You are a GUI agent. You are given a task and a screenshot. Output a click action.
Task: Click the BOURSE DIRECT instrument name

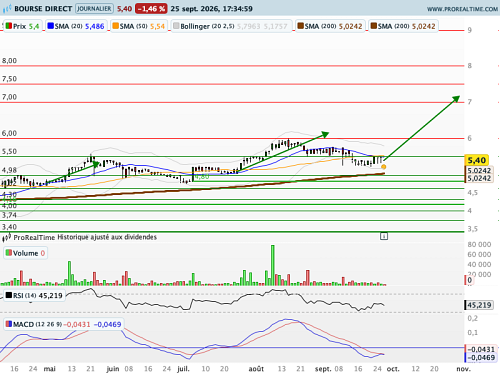(x=43, y=9)
